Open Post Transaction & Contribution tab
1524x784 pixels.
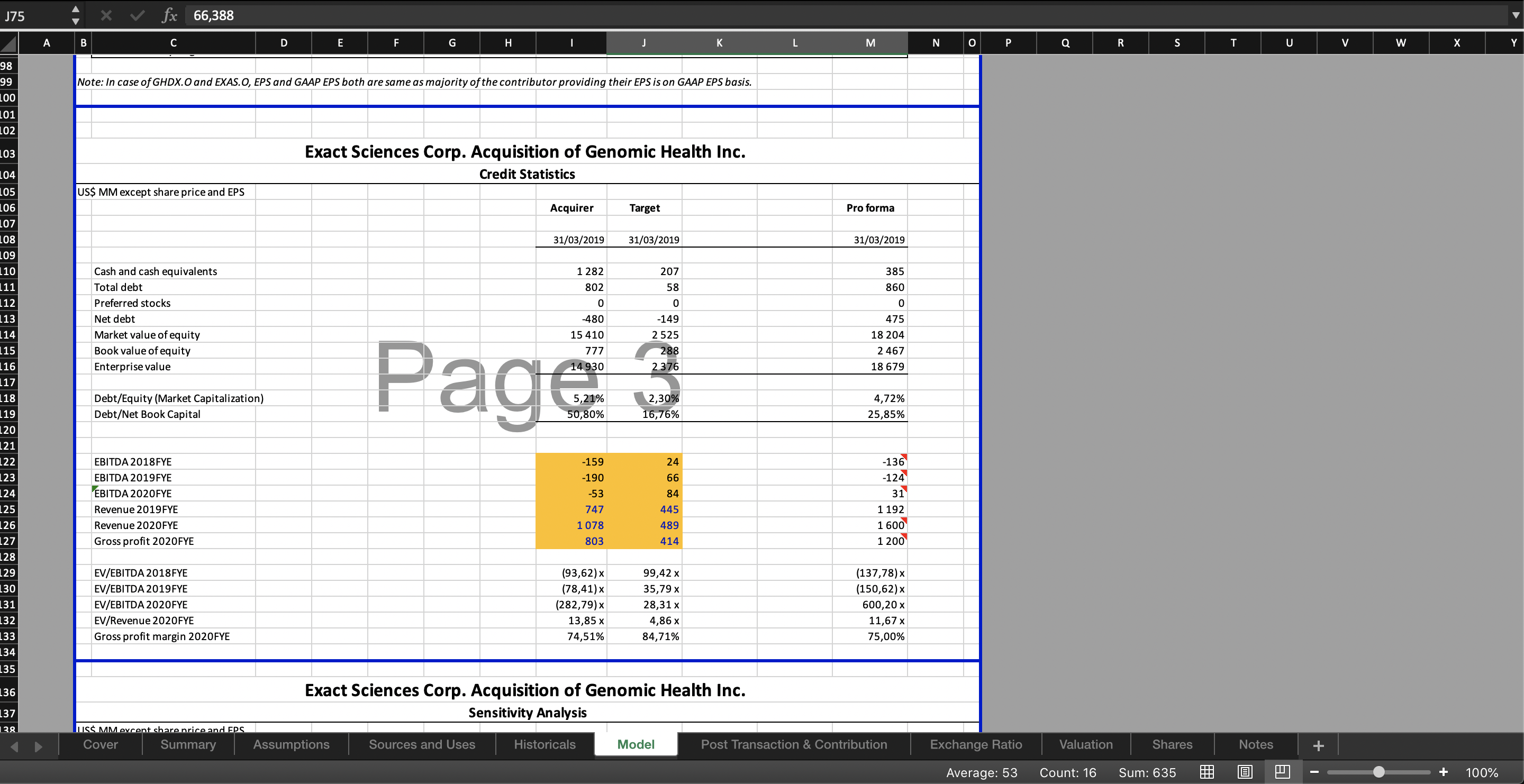coord(794,744)
